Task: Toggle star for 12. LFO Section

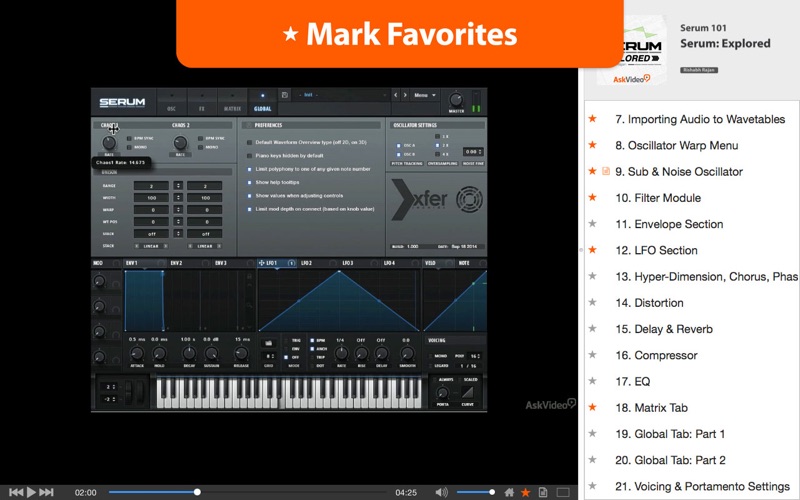Action: 592,250
